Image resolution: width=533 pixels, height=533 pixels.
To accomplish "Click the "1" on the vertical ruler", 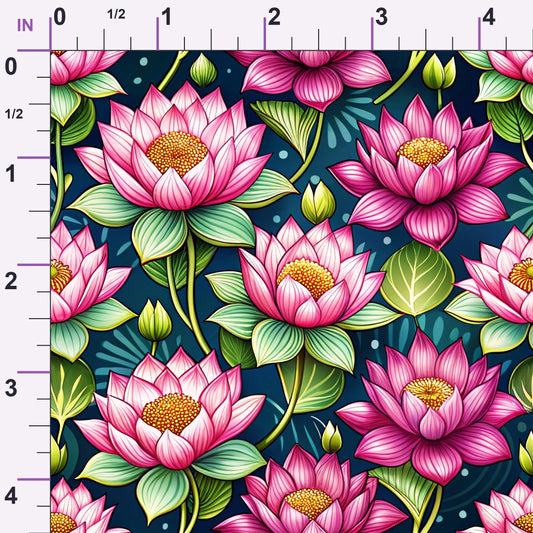I will [x=11, y=174].
